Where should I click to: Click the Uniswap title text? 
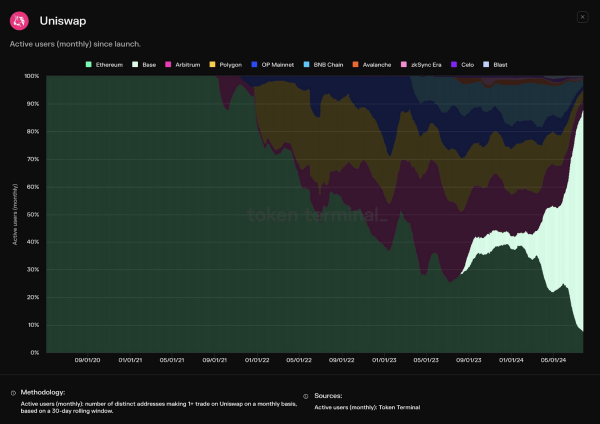pos(58,21)
